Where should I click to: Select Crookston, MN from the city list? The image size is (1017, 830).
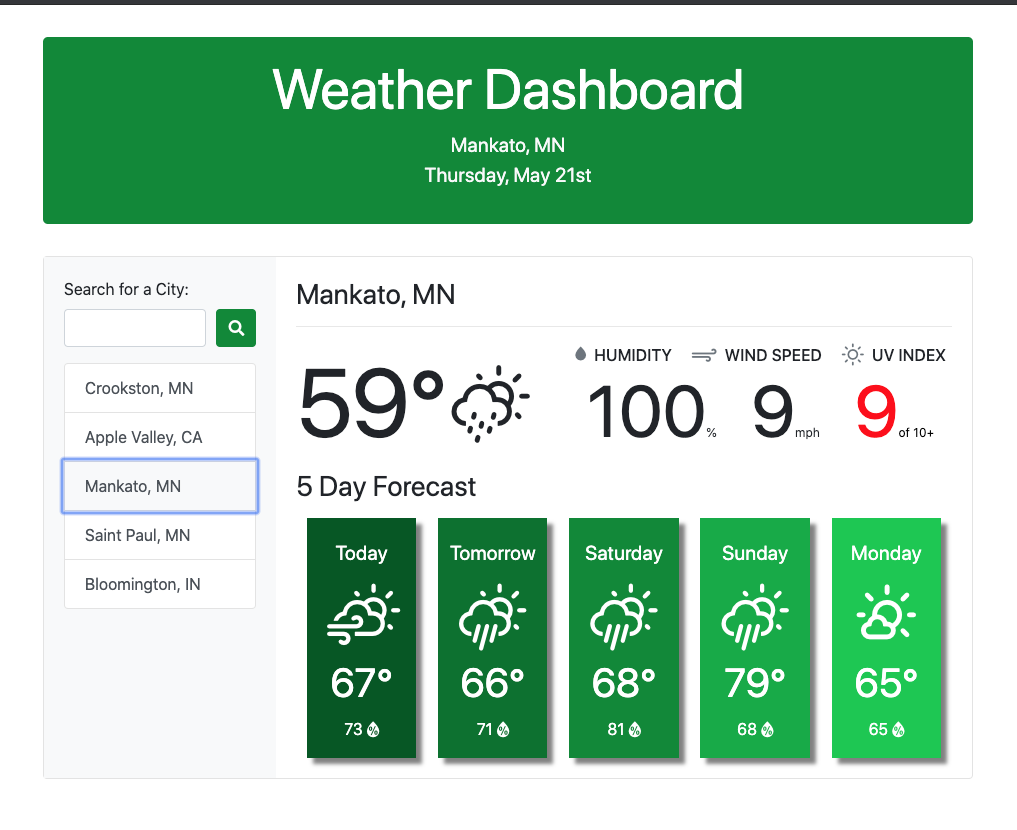coord(159,388)
